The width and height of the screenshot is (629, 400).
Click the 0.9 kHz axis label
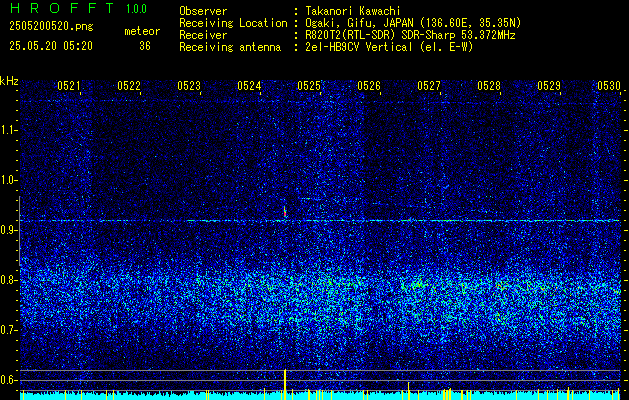pyautogui.click(x=7, y=230)
